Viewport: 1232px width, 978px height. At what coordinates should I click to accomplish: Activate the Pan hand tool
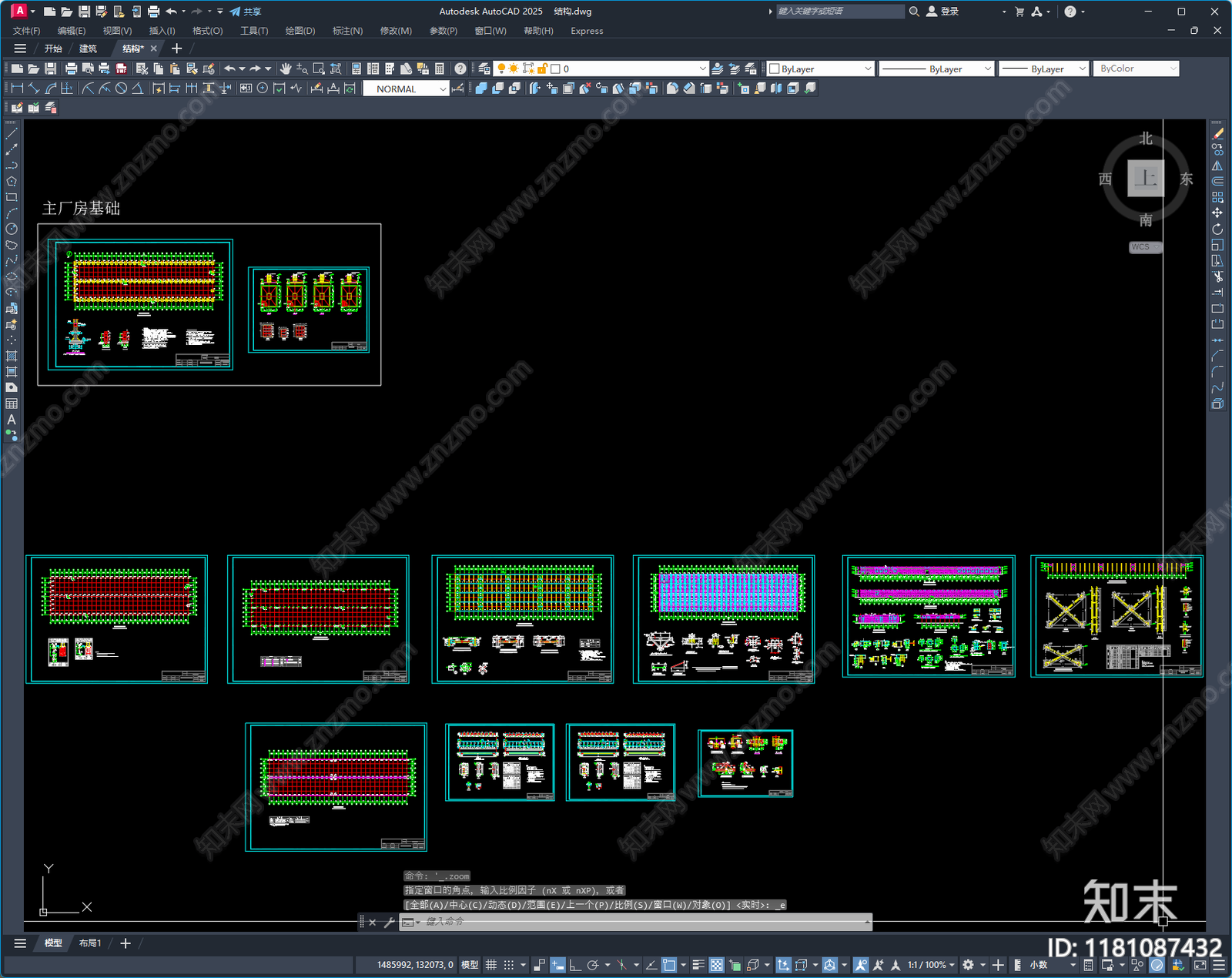[286, 69]
